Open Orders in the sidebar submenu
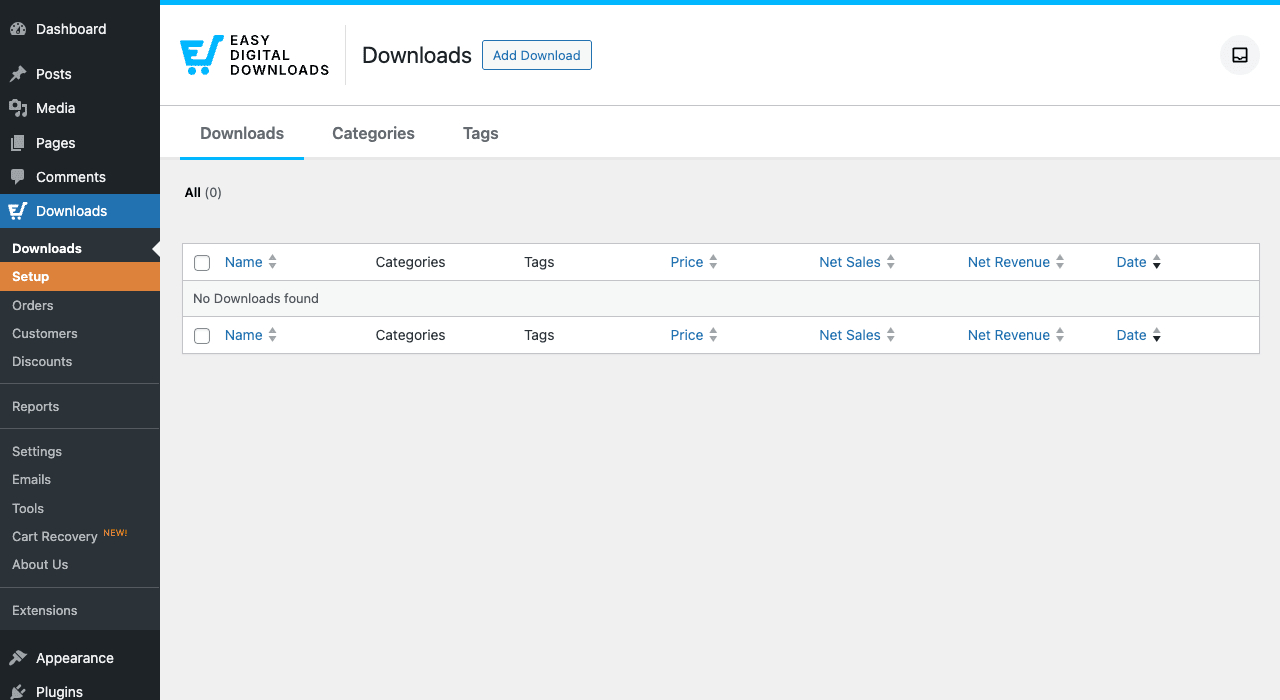The image size is (1280, 700). (x=80, y=305)
